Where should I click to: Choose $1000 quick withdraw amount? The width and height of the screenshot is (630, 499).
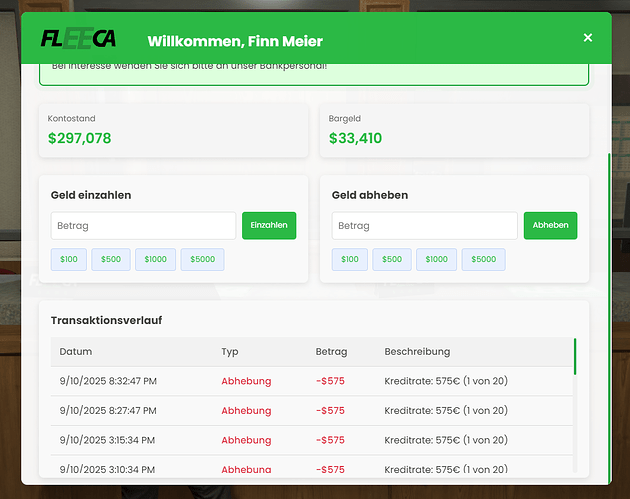pos(436,260)
